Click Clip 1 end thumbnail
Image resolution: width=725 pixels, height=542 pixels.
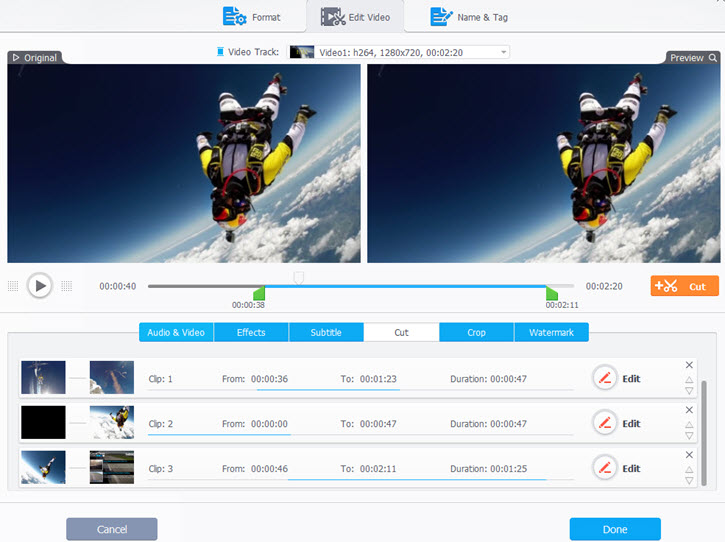(112, 377)
